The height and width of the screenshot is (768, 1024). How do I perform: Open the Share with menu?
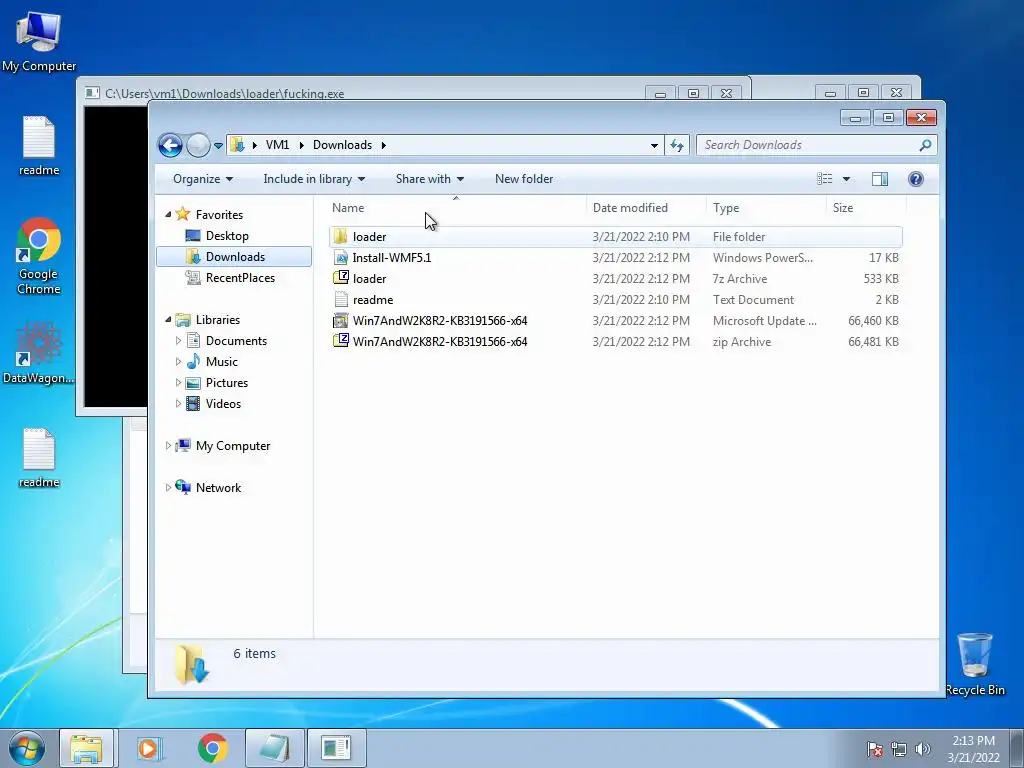429,179
